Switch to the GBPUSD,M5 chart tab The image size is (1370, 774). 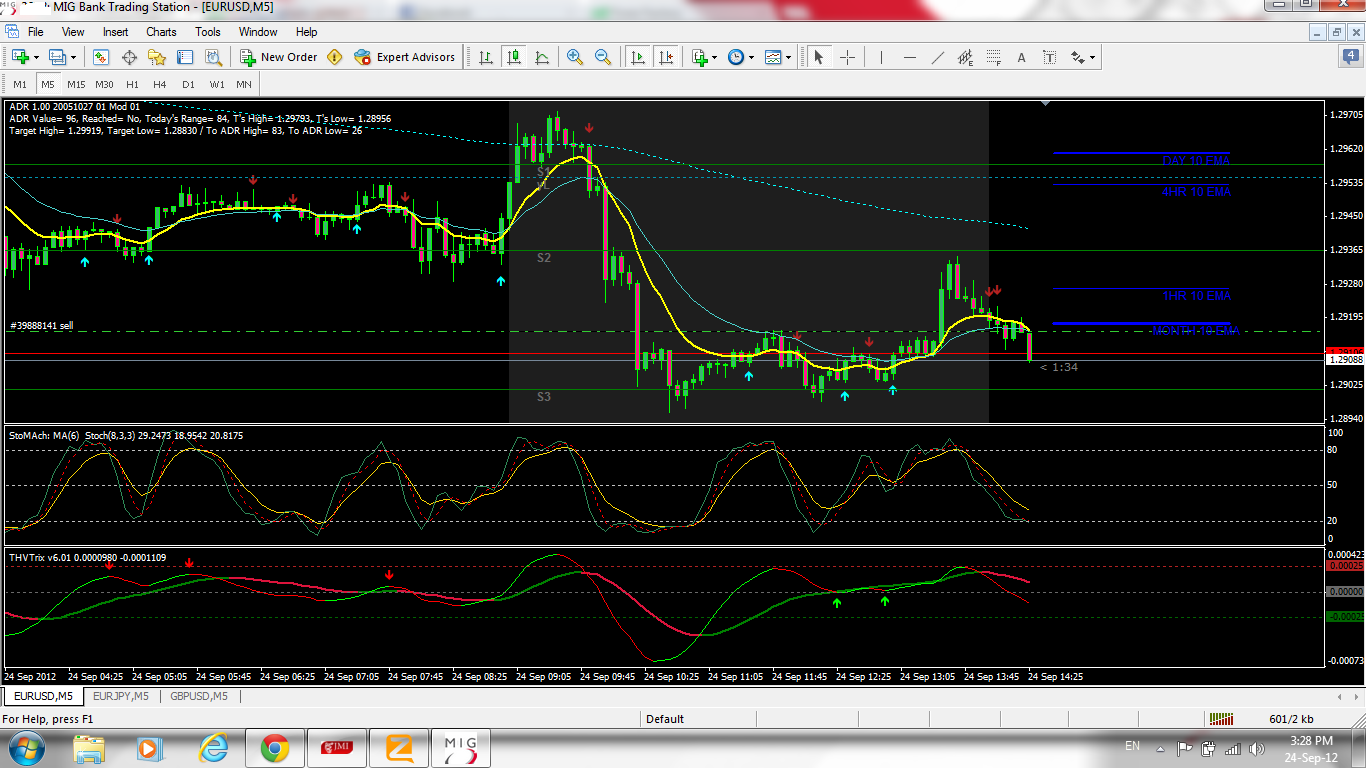click(198, 696)
